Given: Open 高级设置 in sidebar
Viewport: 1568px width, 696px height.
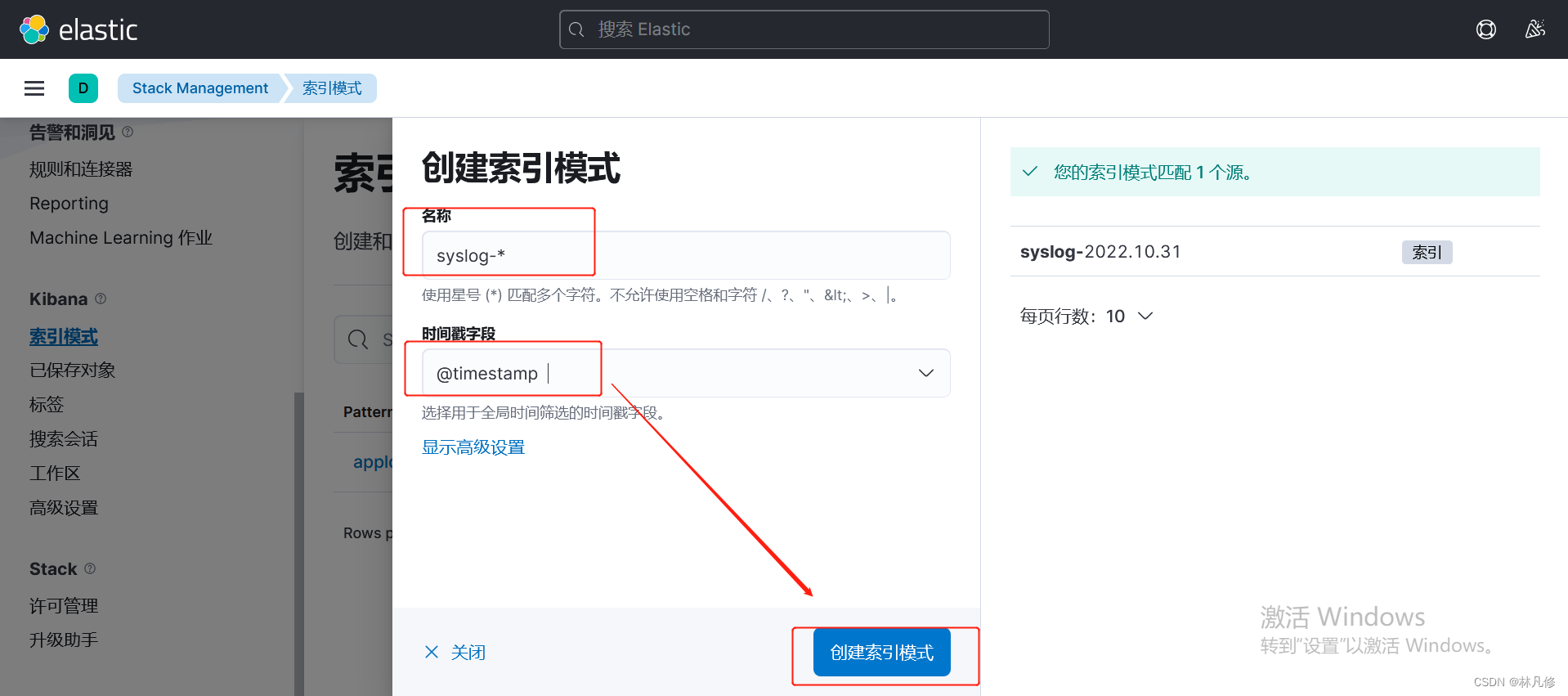Looking at the screenshot, I should coord(64,508).
